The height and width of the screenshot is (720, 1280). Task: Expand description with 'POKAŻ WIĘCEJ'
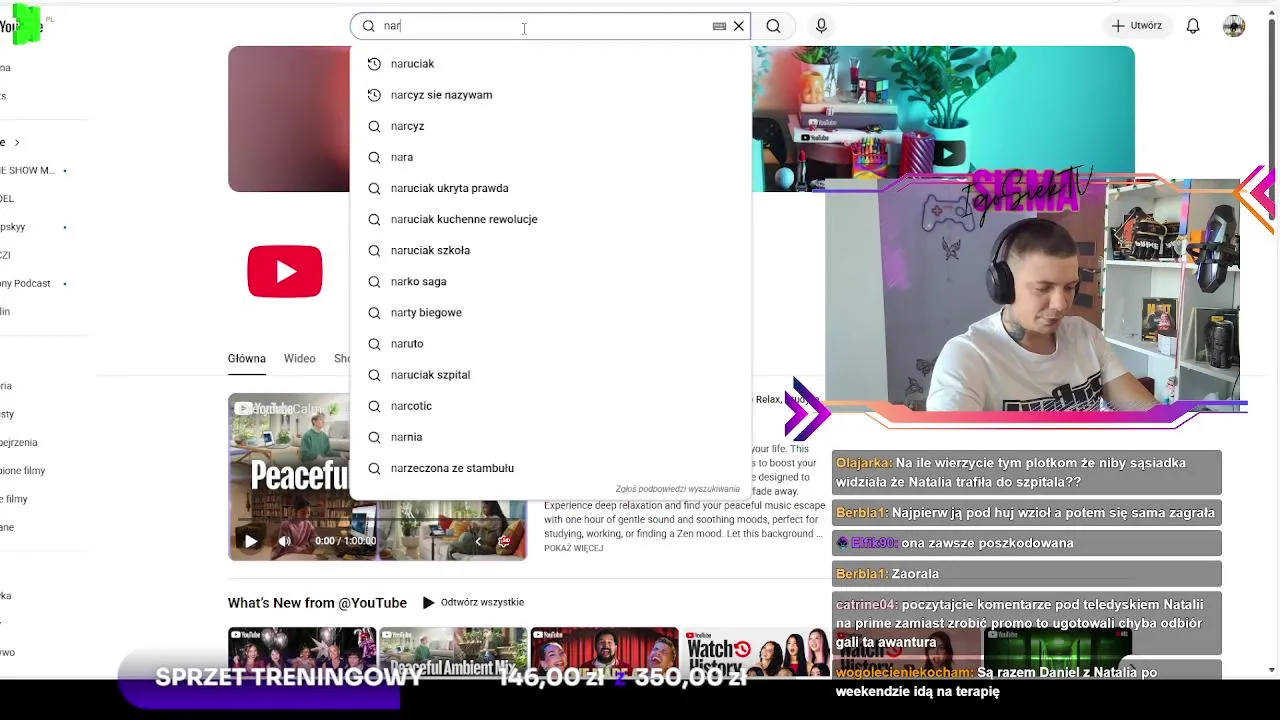point(573,548)
